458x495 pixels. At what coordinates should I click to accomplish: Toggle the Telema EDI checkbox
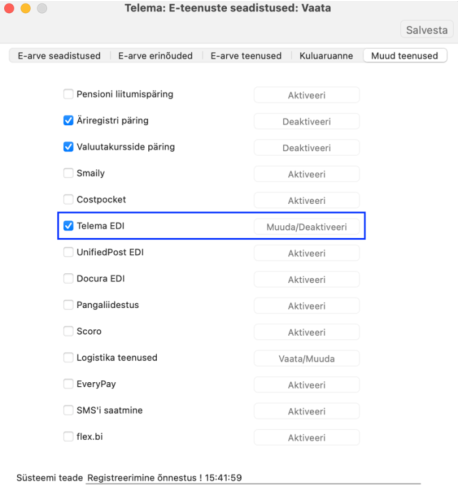coord(68,226)
